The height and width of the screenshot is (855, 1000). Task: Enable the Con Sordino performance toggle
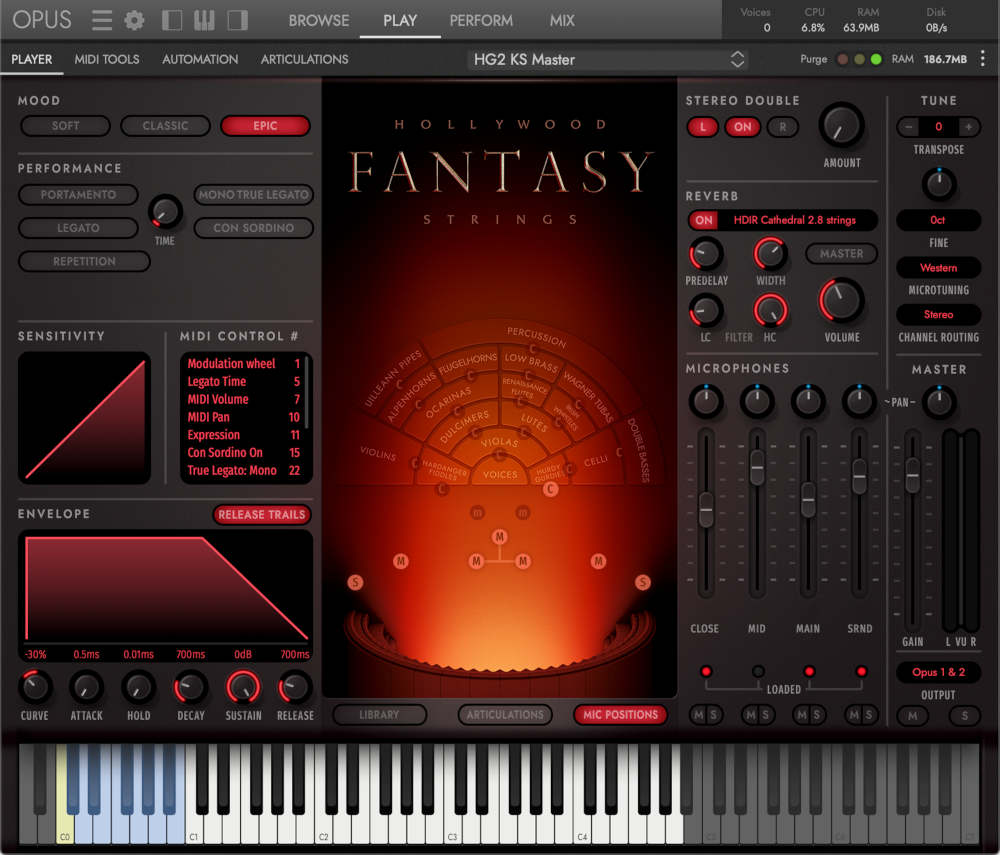253,228
